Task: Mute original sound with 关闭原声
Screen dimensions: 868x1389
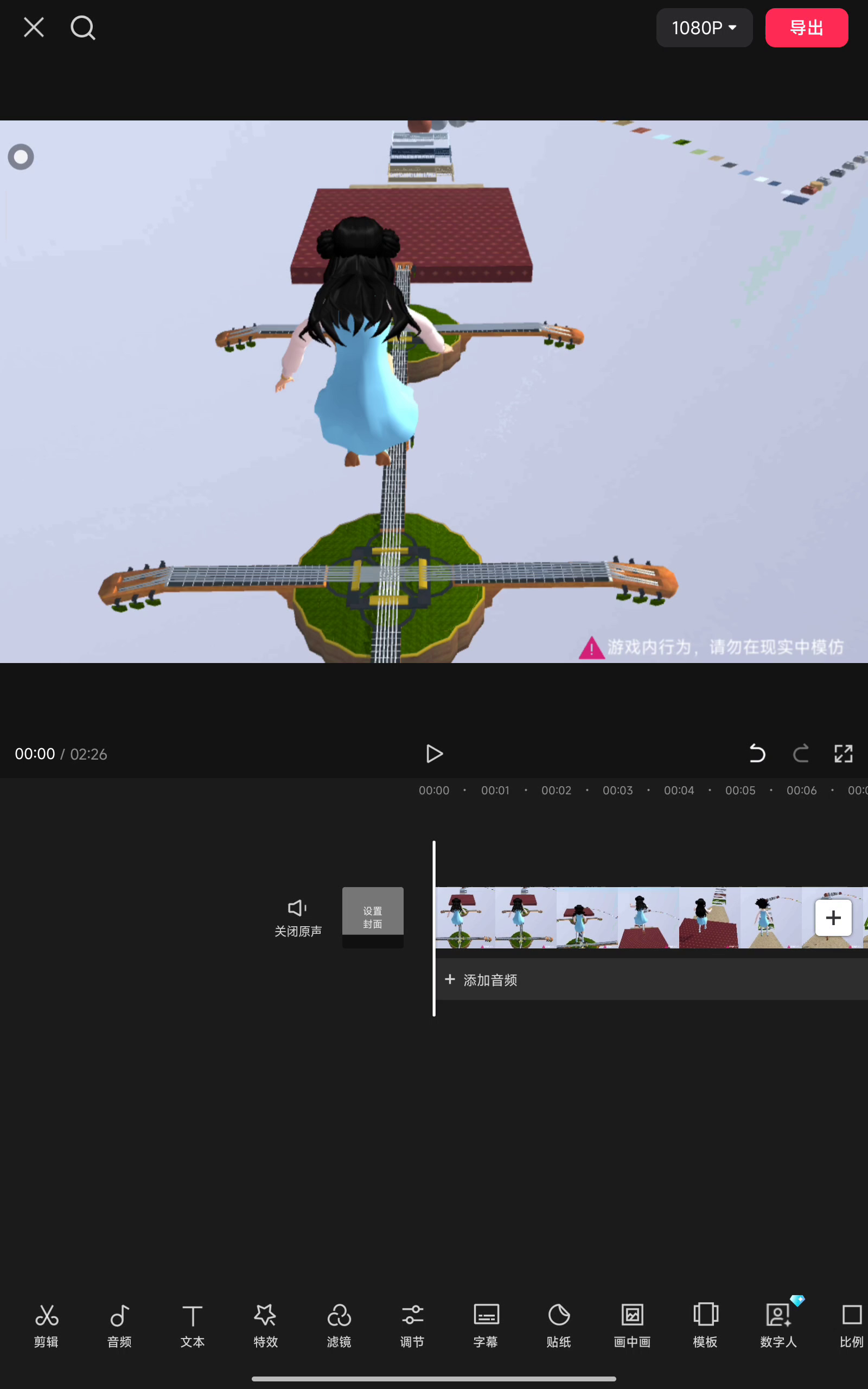Action: [x=298, y=917]
